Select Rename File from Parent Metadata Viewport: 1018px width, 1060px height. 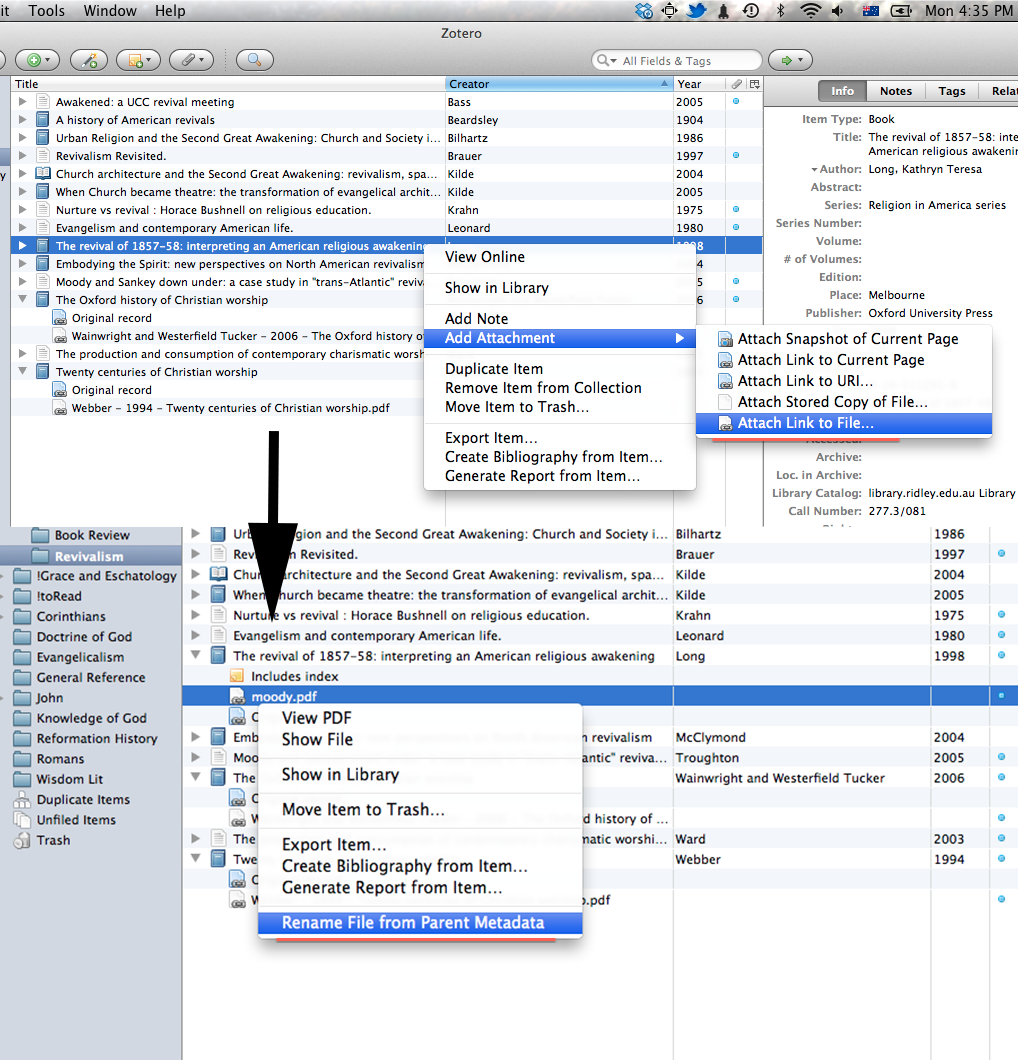[412, 923]
